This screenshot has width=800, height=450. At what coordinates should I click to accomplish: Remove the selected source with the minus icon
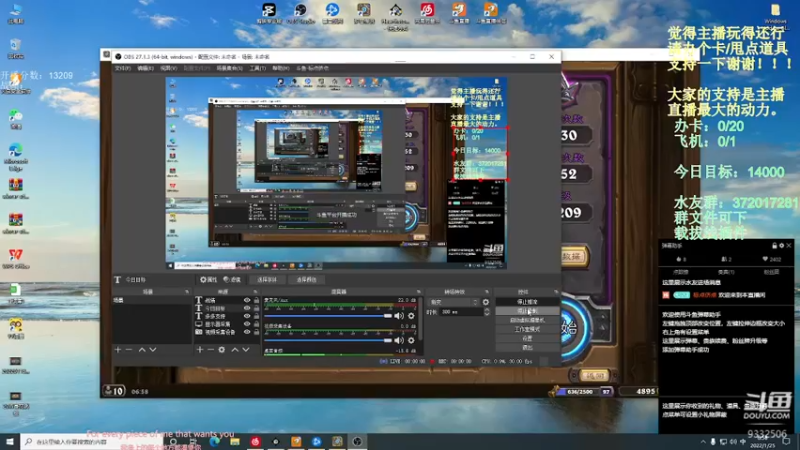210,349
